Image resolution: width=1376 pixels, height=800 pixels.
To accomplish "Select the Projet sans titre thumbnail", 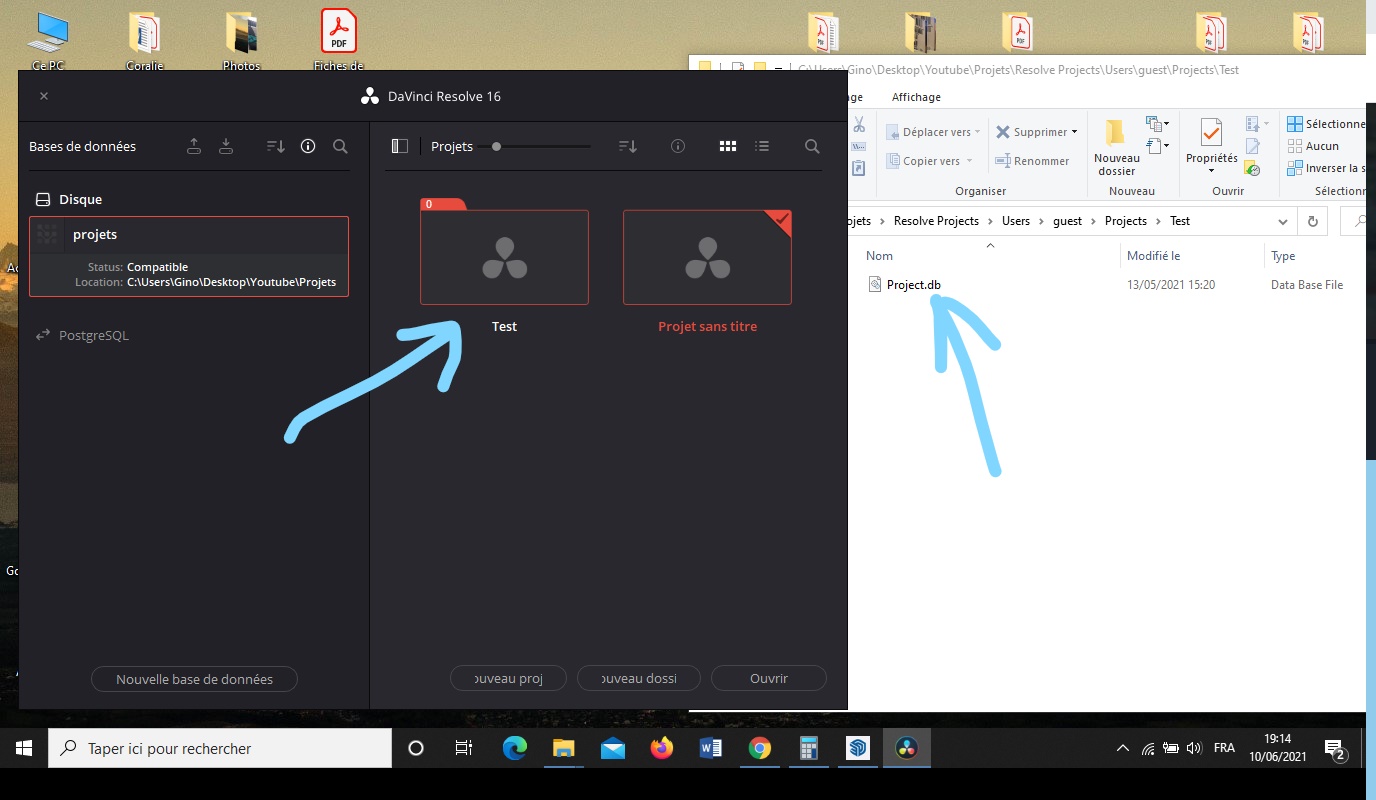I will tap(707, 257).
